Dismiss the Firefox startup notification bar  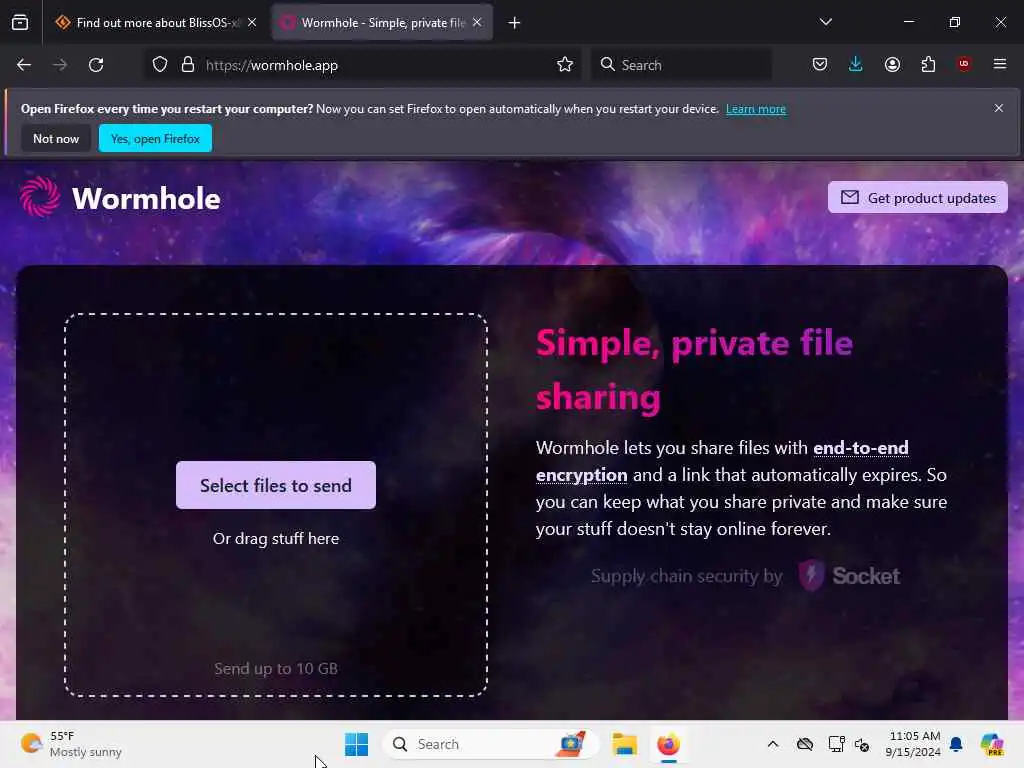click(999, 108)
